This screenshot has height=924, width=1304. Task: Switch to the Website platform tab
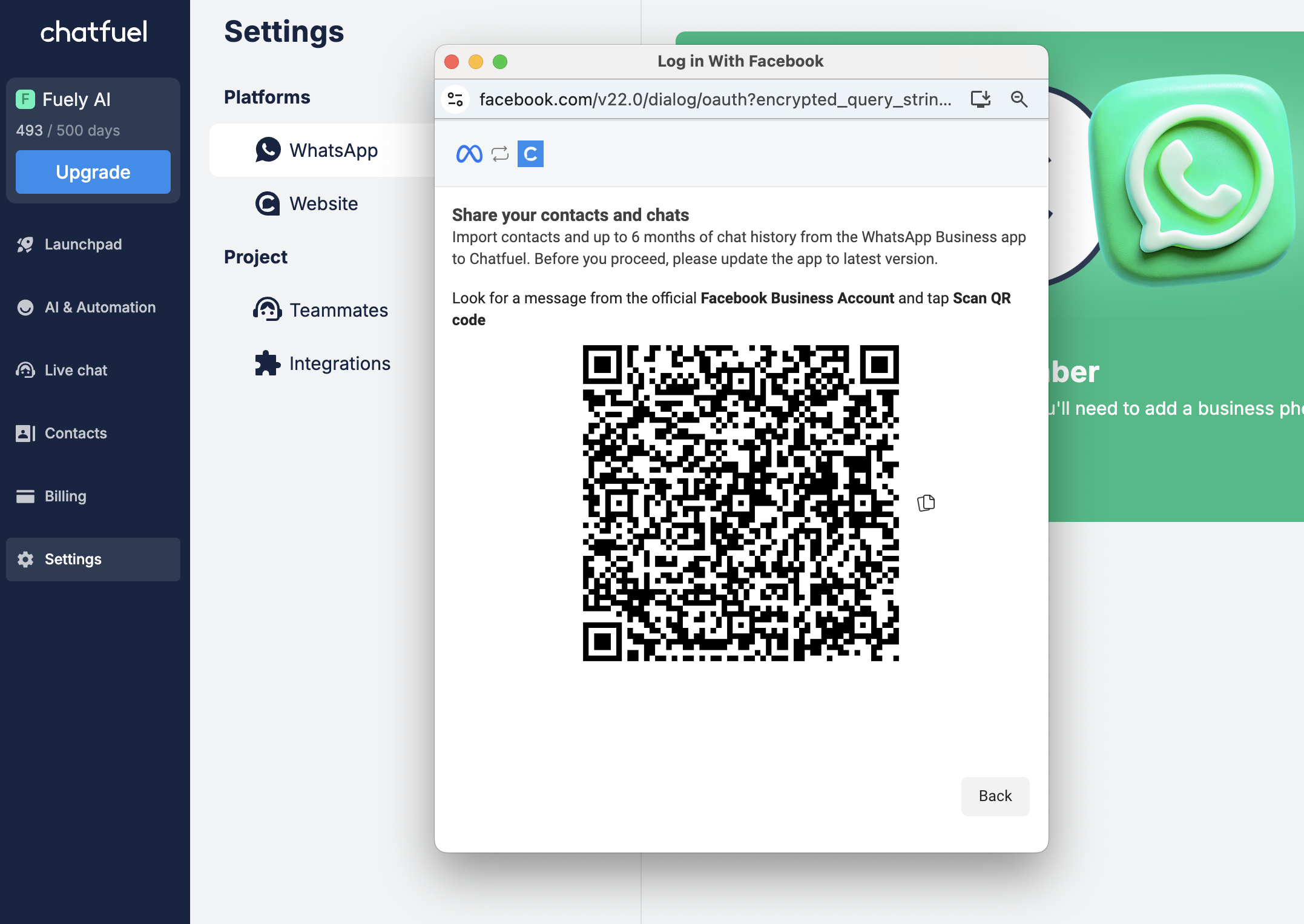pos(323,203)
